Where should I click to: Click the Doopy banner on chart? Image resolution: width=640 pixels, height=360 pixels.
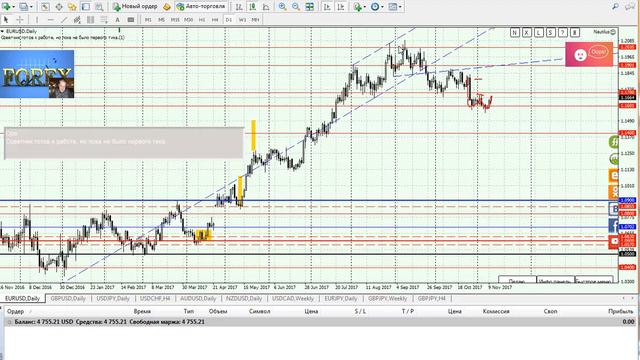(589, 54)
